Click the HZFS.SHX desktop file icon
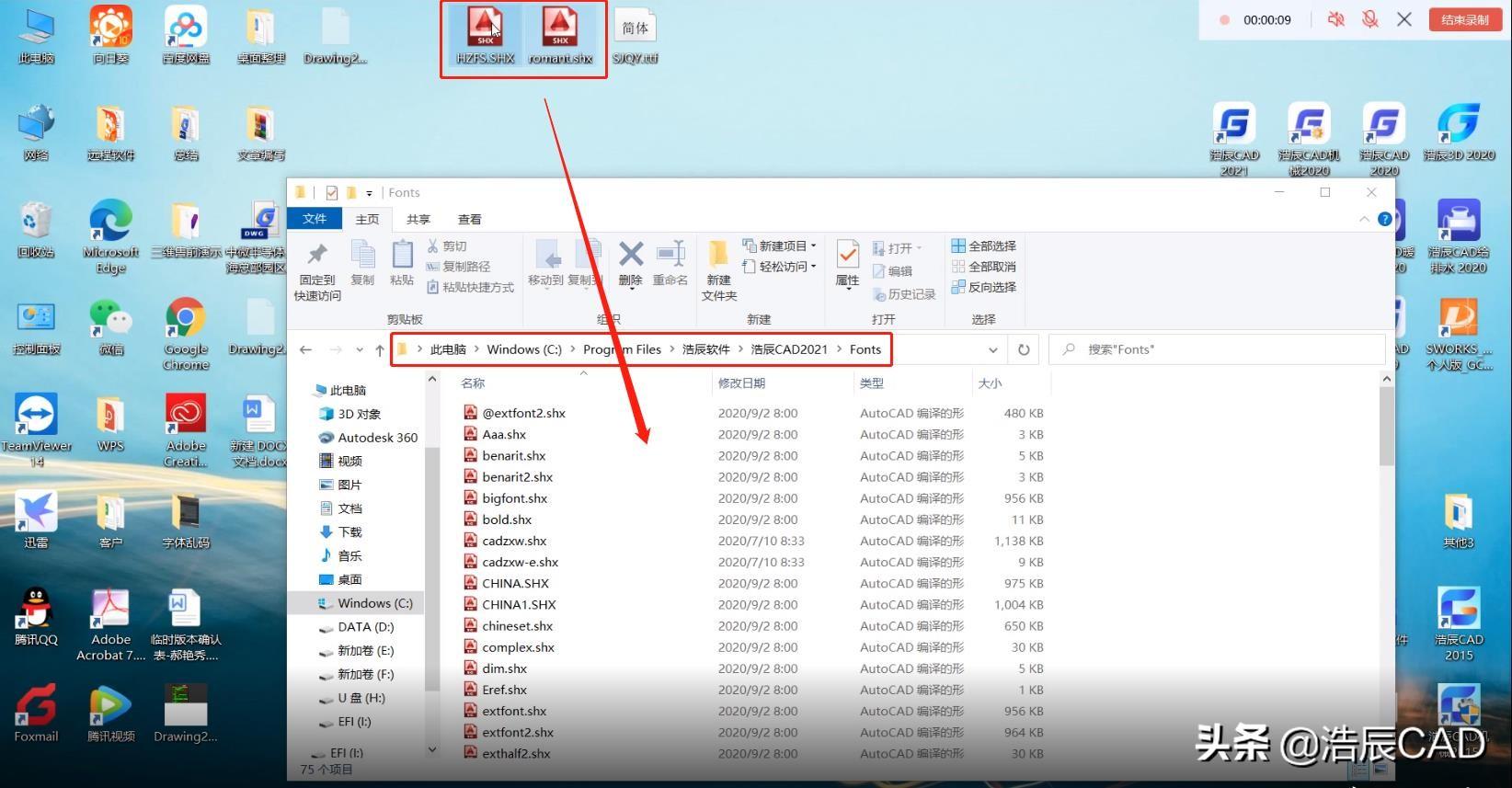This screenshot has height=788, width=1512. pyautogui.click(x=485, y=36)
